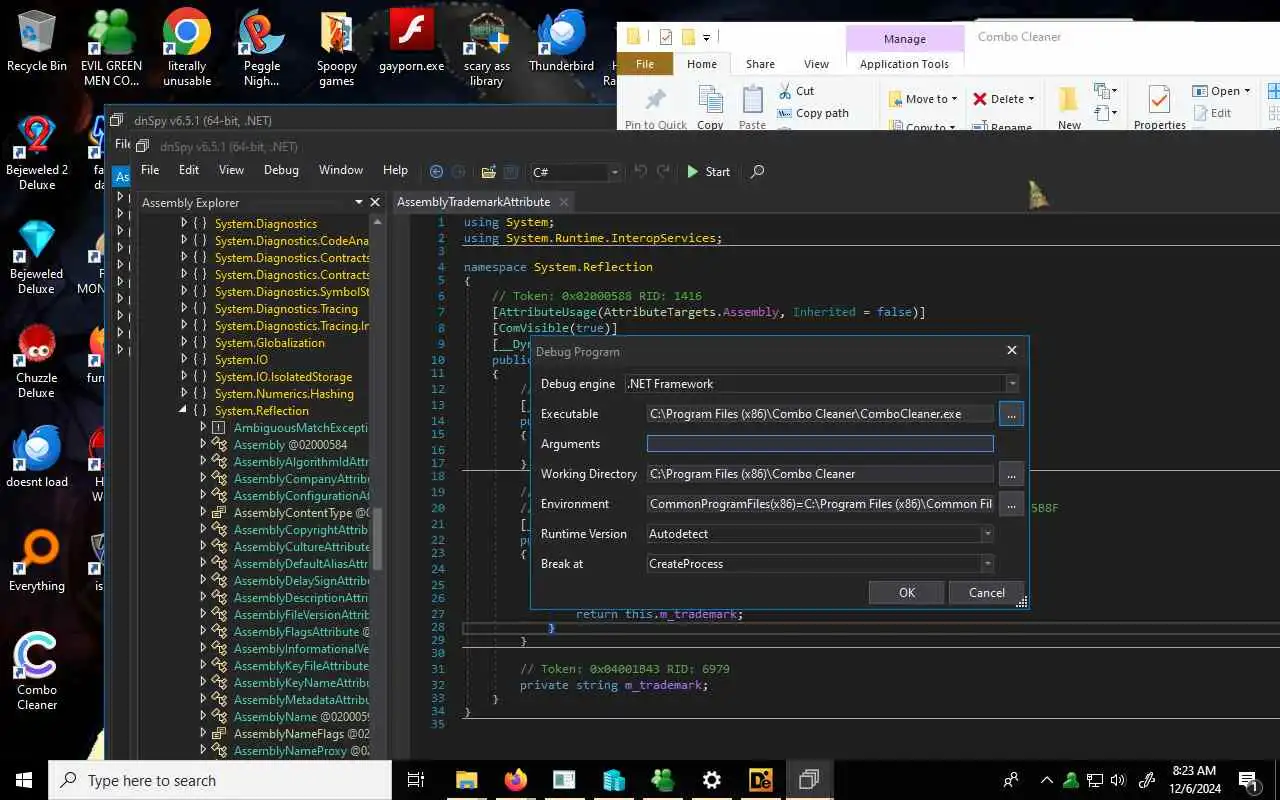Select the System.Numerics.Hashing tree item
Image resolution: width=1280 pixels, height=800 pixels.
(x=283, y=393)
